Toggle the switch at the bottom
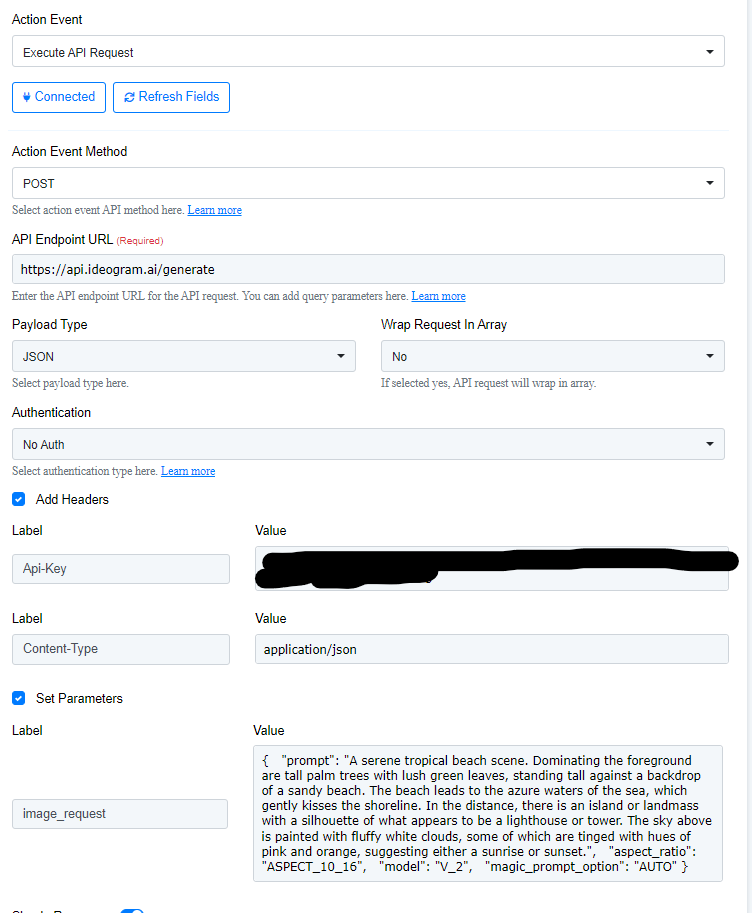Screen dimensions: 752x913 (x=132, y=911)
